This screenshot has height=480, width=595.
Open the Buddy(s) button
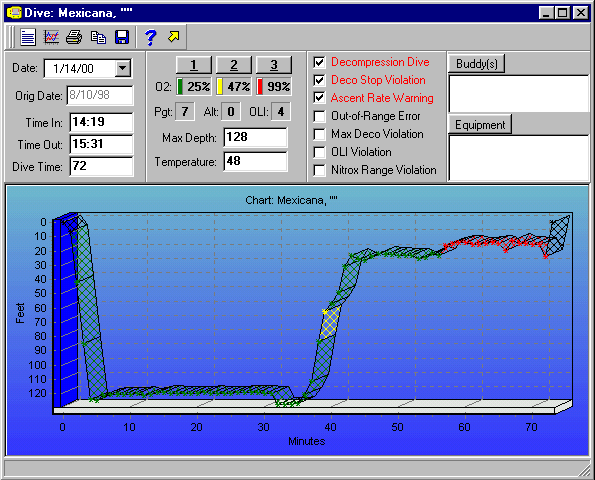pos(477,63)
